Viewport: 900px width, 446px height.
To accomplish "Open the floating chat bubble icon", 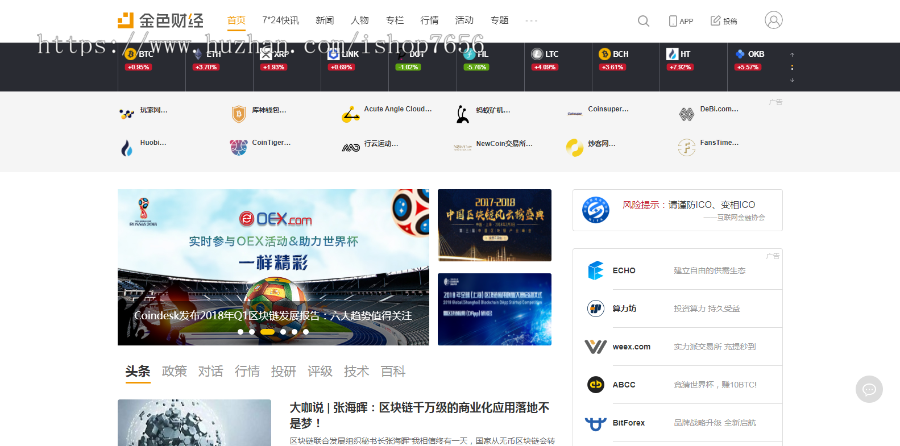I will [869, 389].
